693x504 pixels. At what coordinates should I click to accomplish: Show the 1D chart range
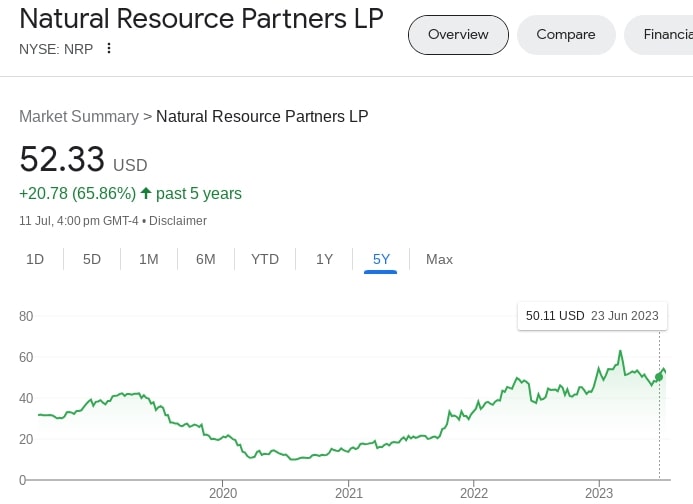coord(35,259)
